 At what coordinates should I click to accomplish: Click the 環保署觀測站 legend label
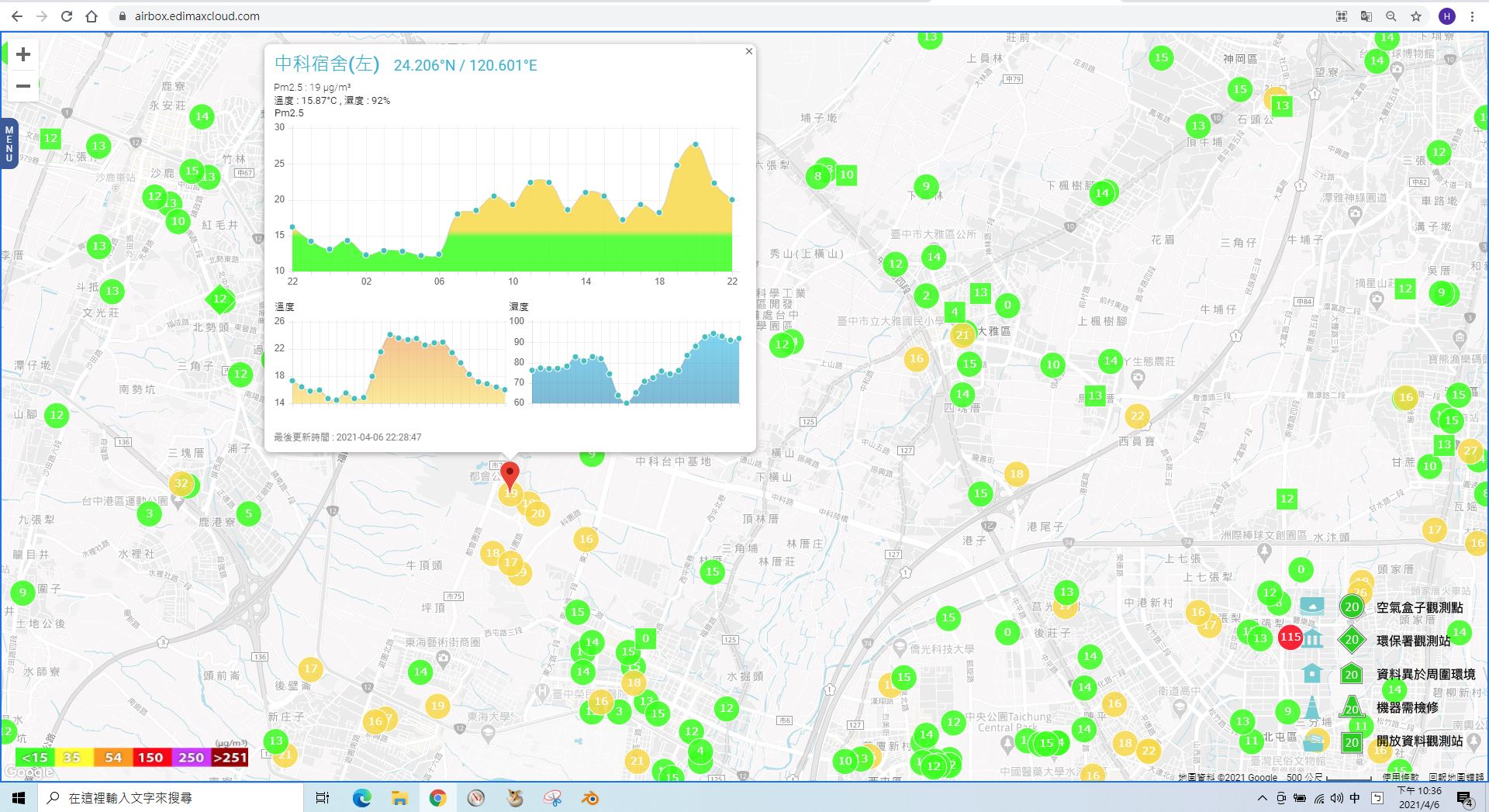pos(1413,641)
